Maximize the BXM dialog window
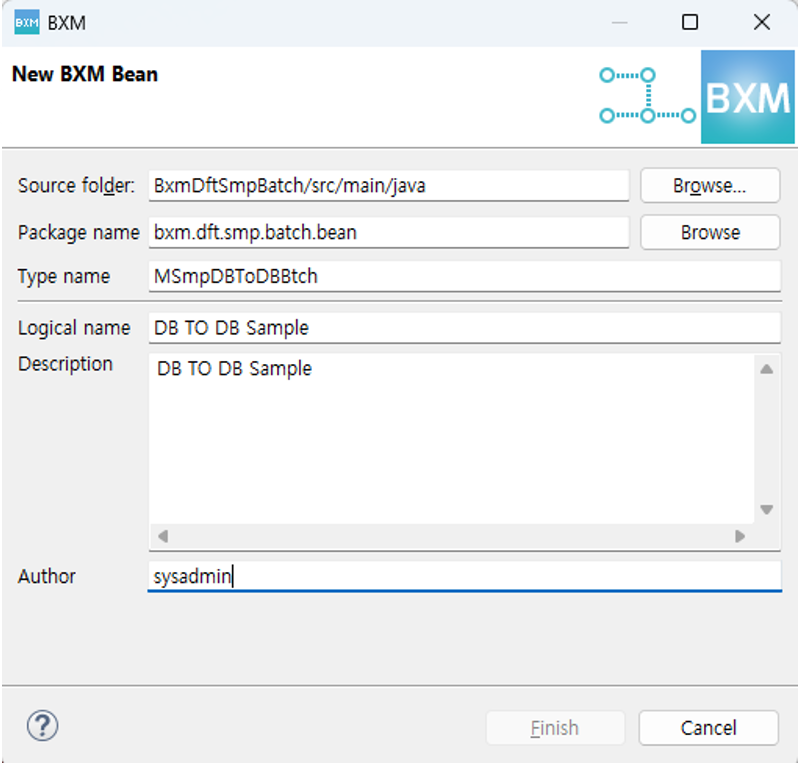Viewport: 798px width, 763px height. pos(689,22)
